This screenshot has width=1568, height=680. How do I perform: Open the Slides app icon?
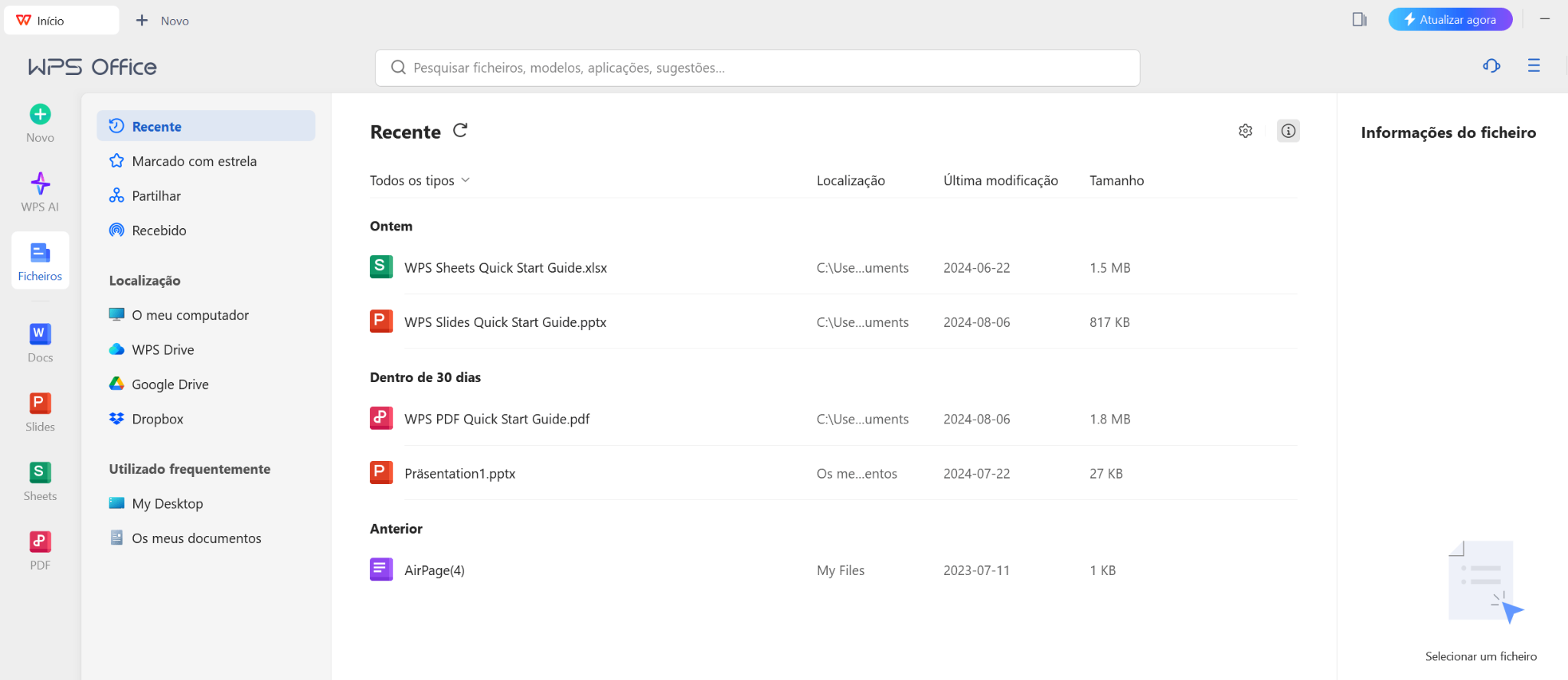click(x=40, y=404)
